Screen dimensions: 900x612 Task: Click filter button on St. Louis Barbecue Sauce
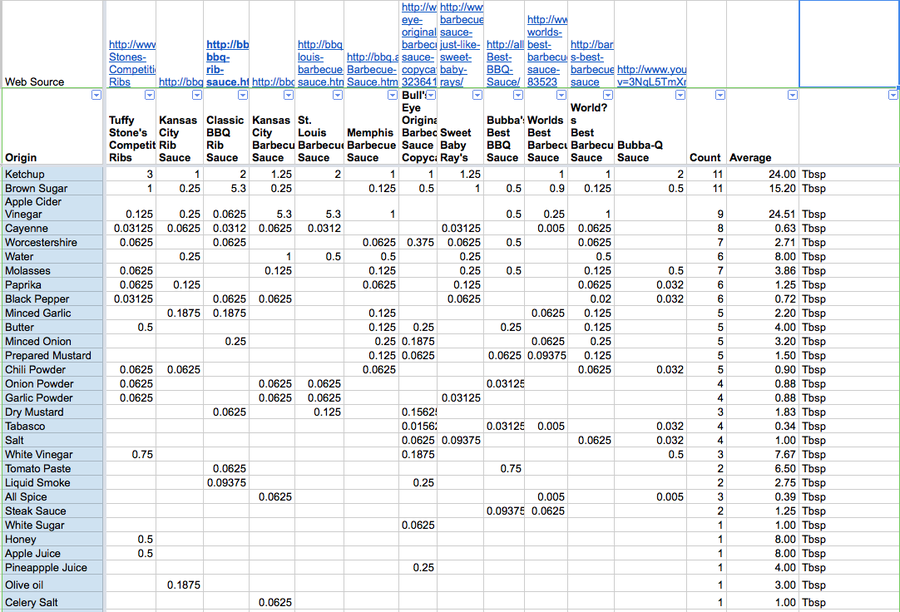(x=336, y=95)
